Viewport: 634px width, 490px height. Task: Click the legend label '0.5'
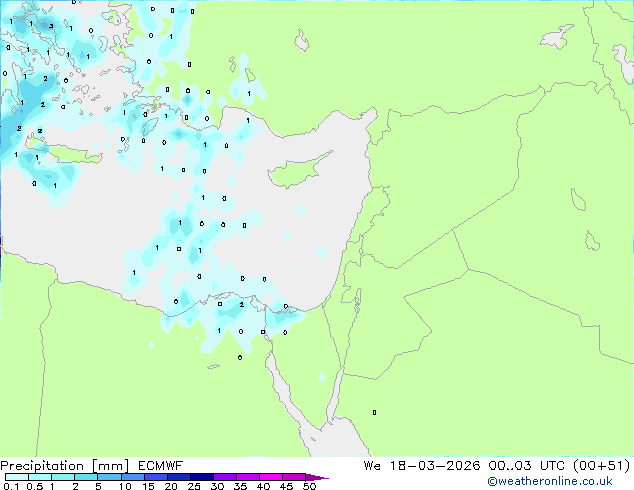click(x=35, y=486)
